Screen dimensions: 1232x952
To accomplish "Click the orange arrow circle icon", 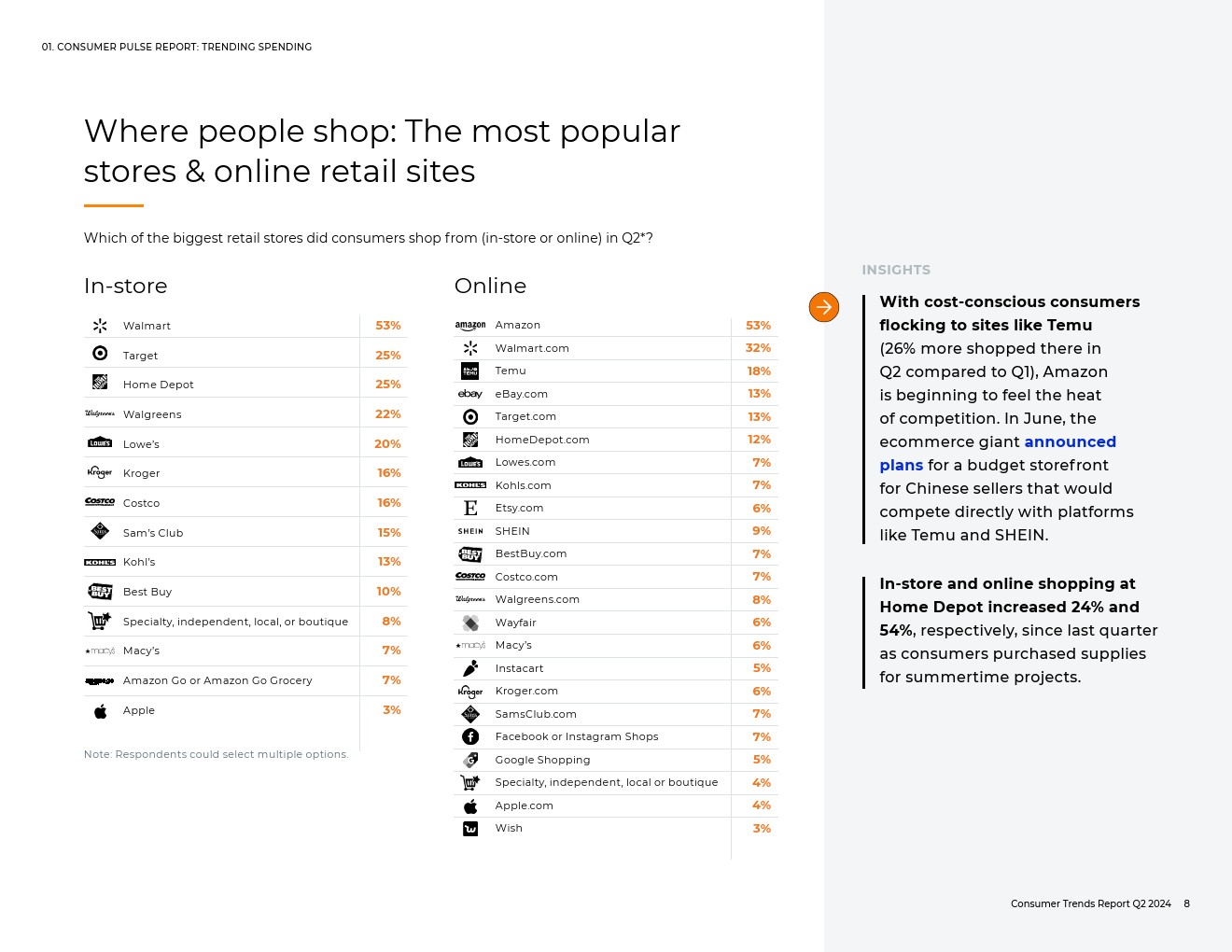I will pyautogui.click(x=823, y=307).
